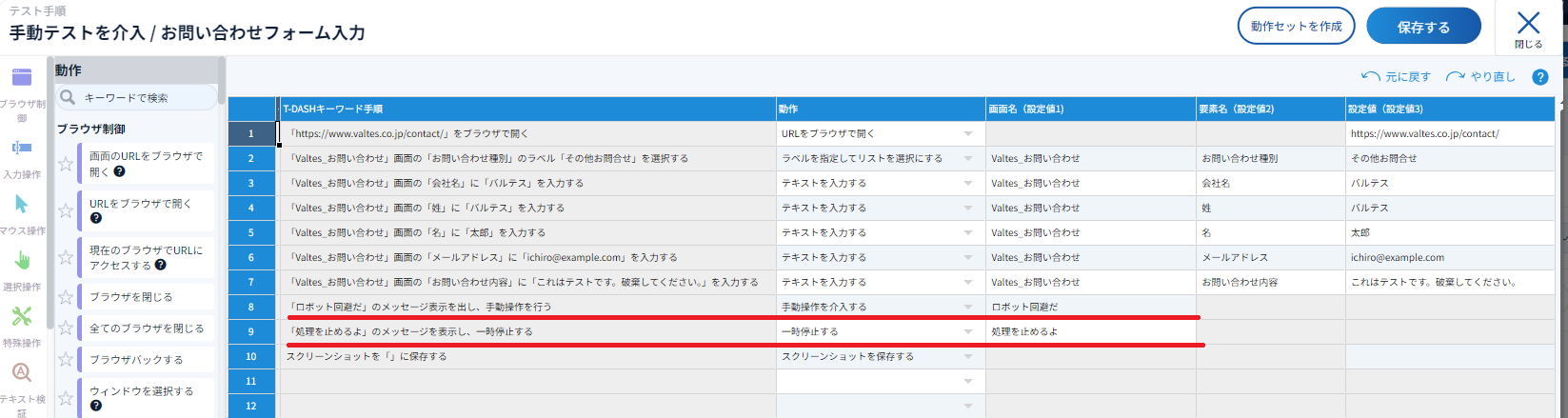Help icon under ウィンドウを選択する
1568x418 pixels.
(95, 407)
